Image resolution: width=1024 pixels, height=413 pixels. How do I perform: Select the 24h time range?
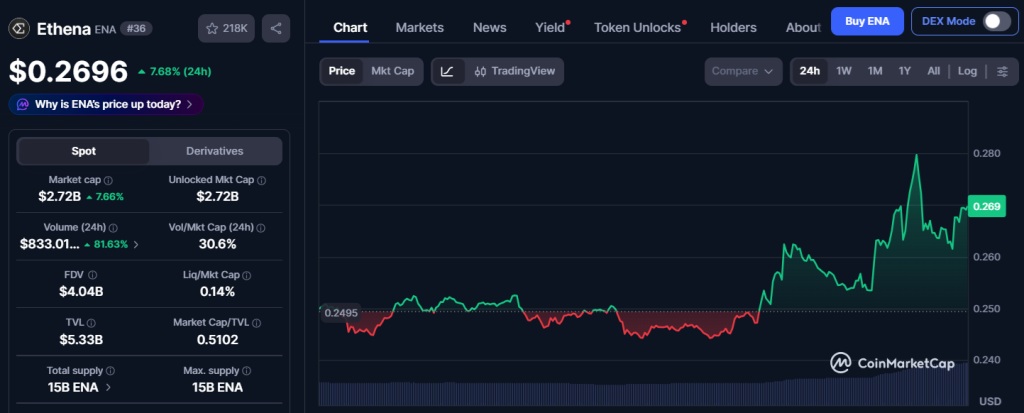[810, 71]
